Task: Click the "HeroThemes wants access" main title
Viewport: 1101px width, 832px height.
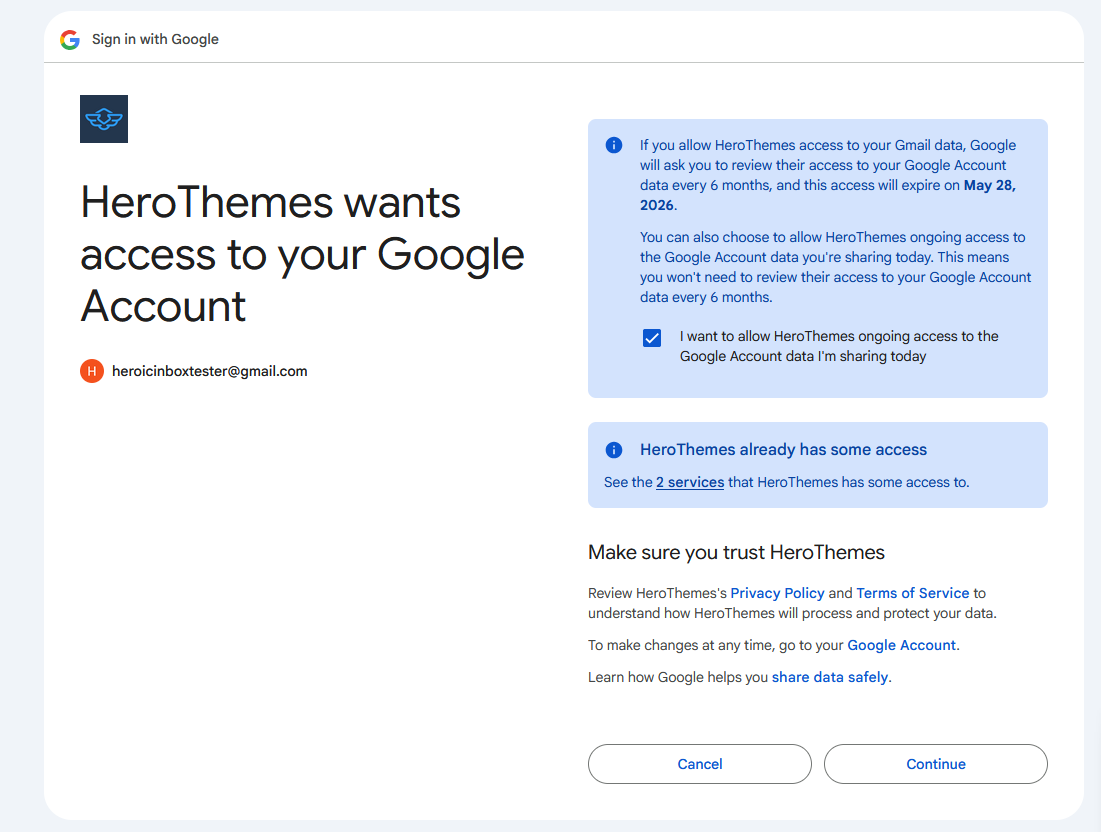Action: click(x=302, y=254)
